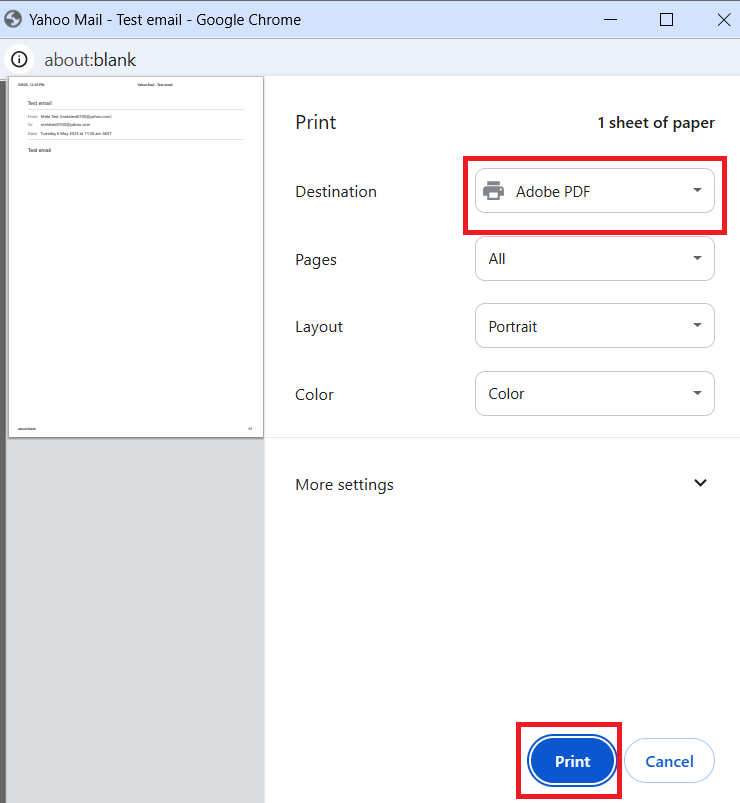This screenshot has width=740, height=803.
Task: Click the about:blank address text
Action: [90, 60]
